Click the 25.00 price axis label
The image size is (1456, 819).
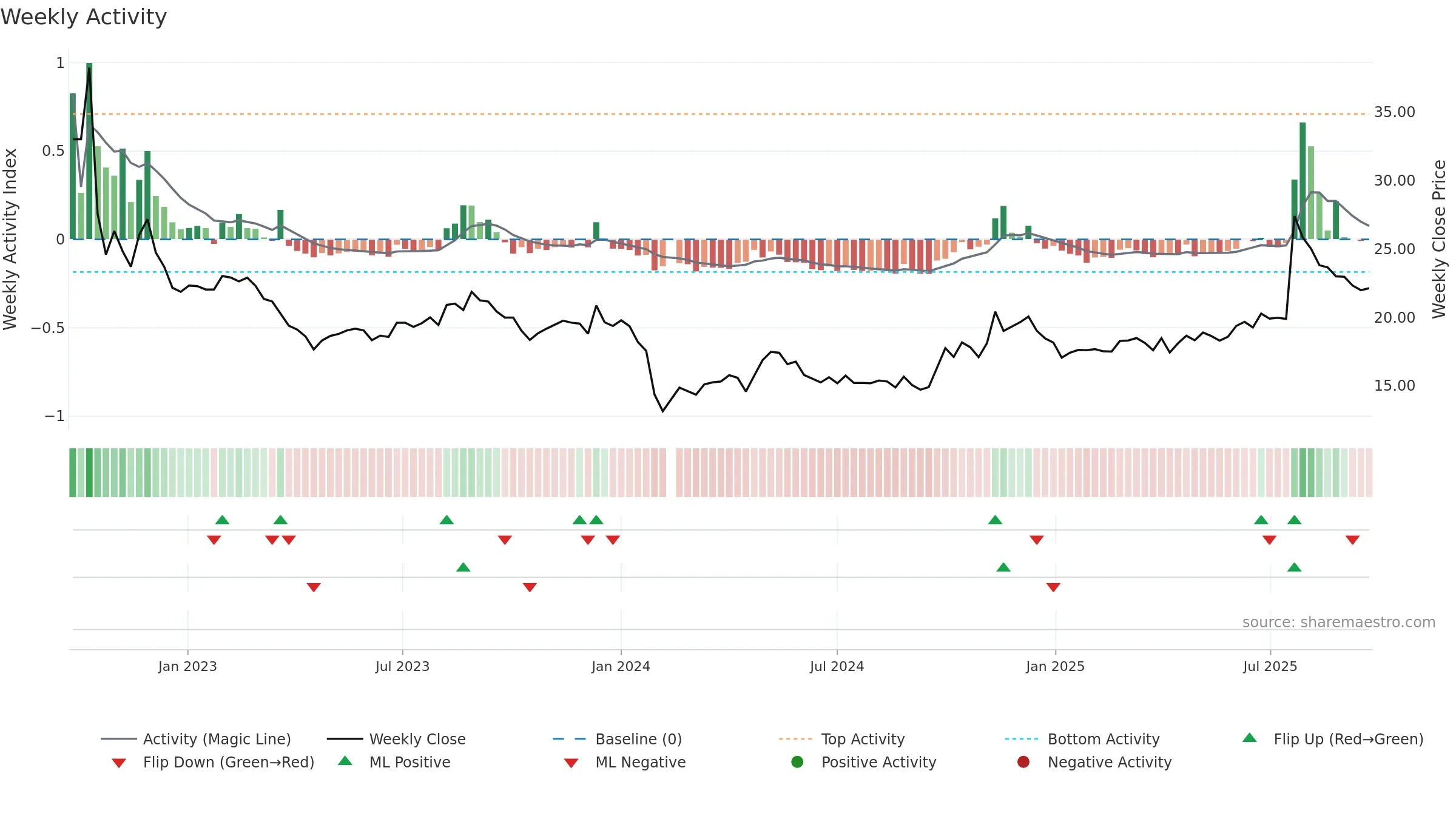[x=1394, y=249]
